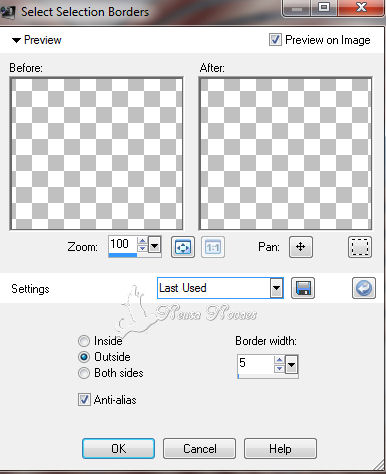Image resolution: width=386 pixels, height=474 pixels.
Task: Confirm with the OK button
Action: pyautogui.click(x=118, y=448)
